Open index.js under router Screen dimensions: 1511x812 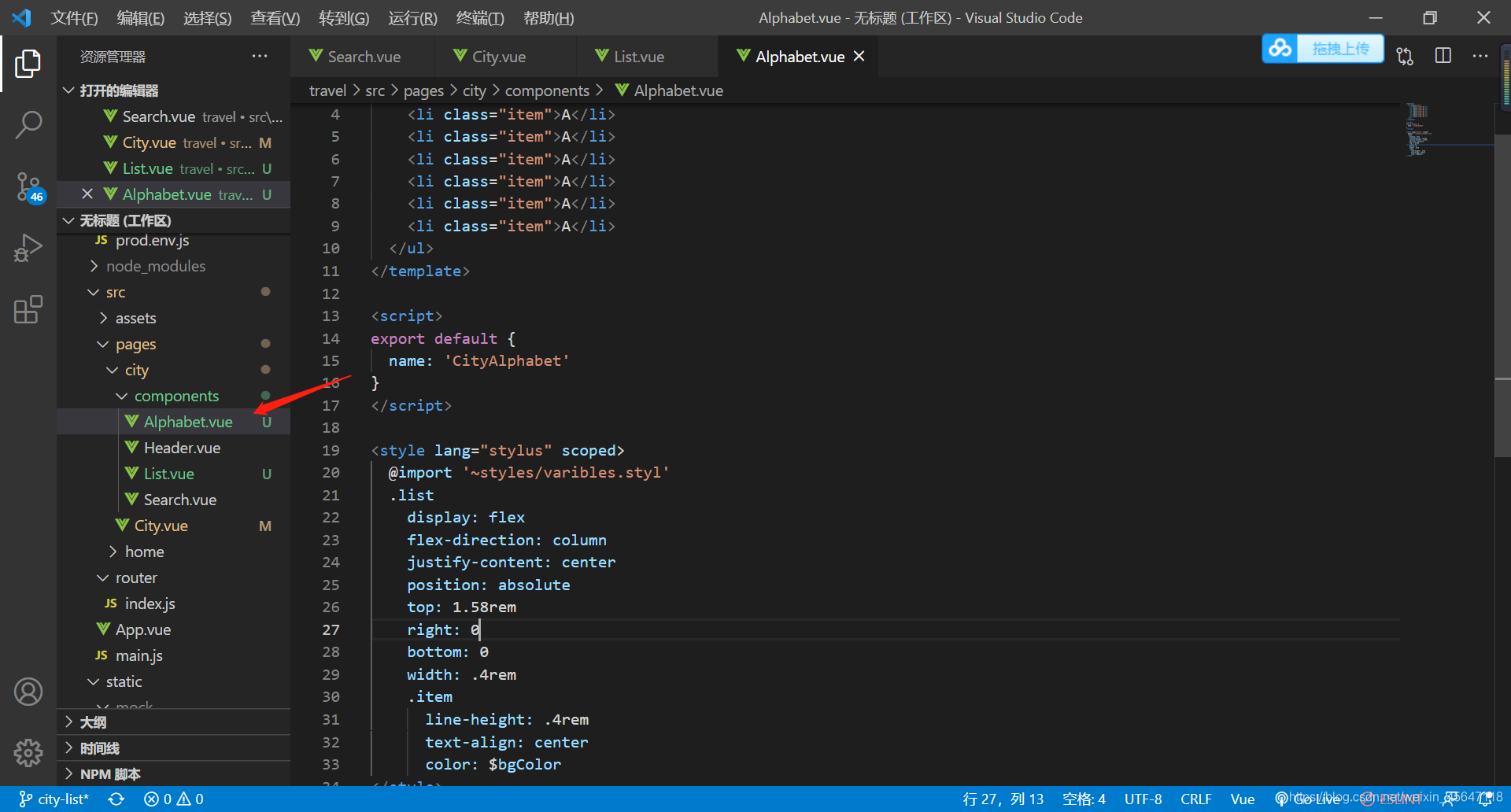[x=173, y=603]
